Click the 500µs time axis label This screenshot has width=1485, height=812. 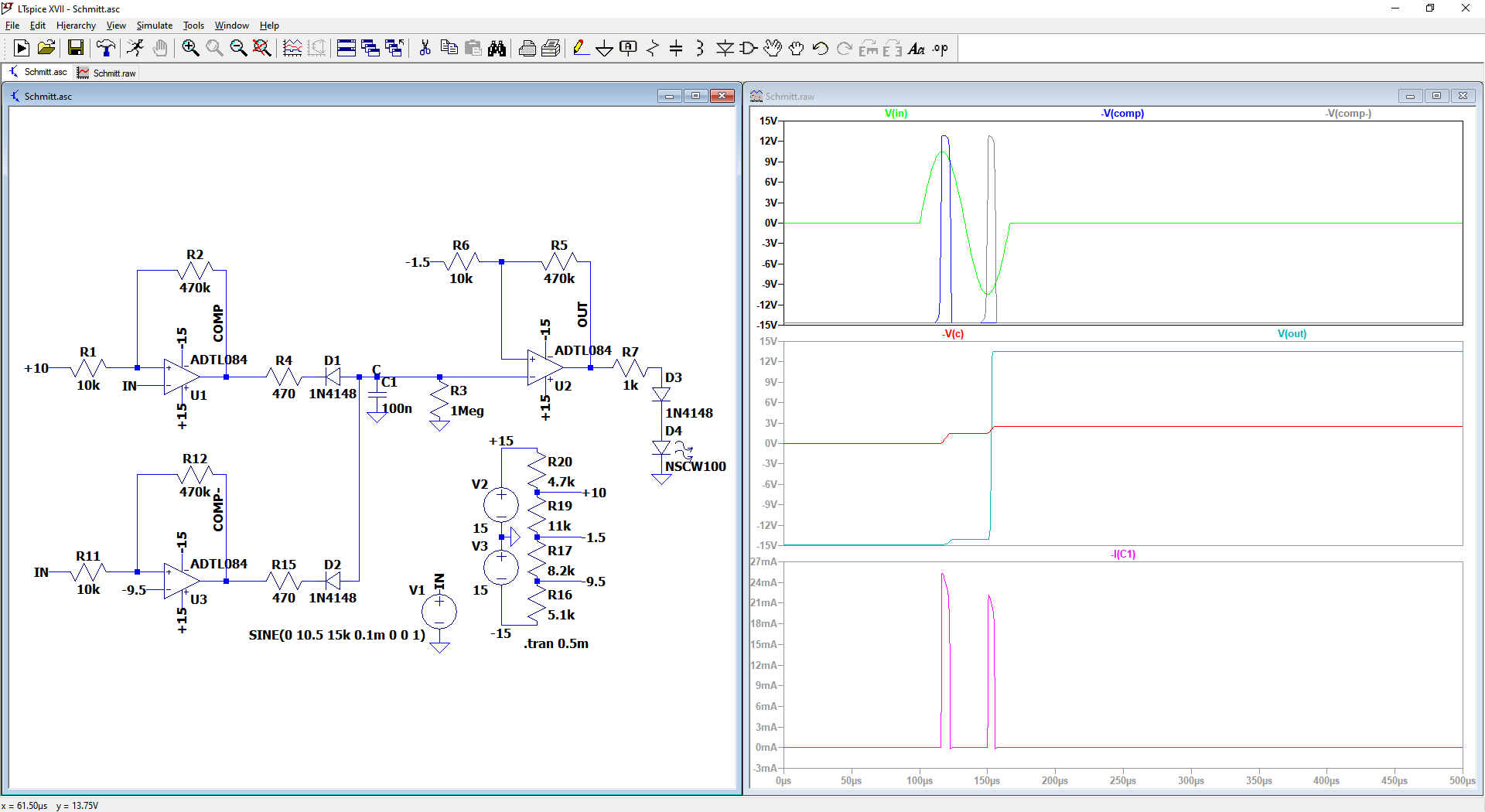[1462, 780]
